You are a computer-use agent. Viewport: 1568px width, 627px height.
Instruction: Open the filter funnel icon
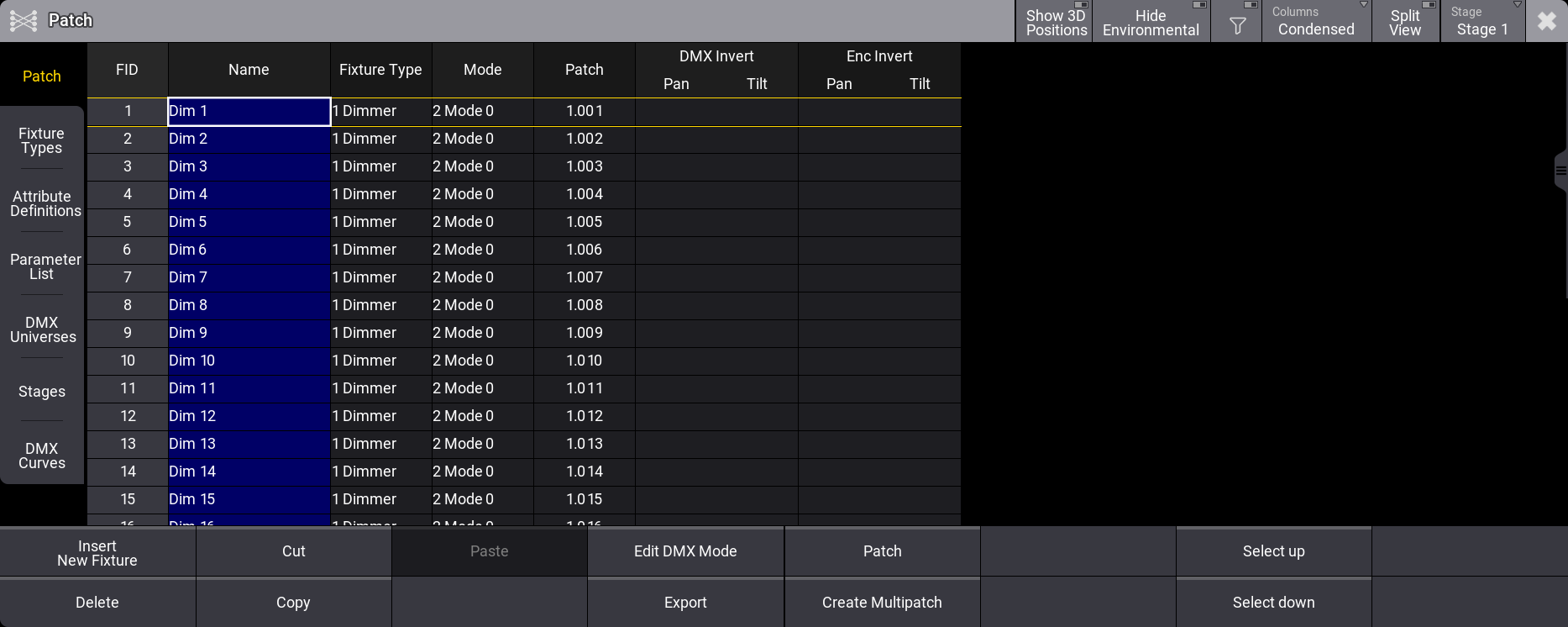[1237, 21]
